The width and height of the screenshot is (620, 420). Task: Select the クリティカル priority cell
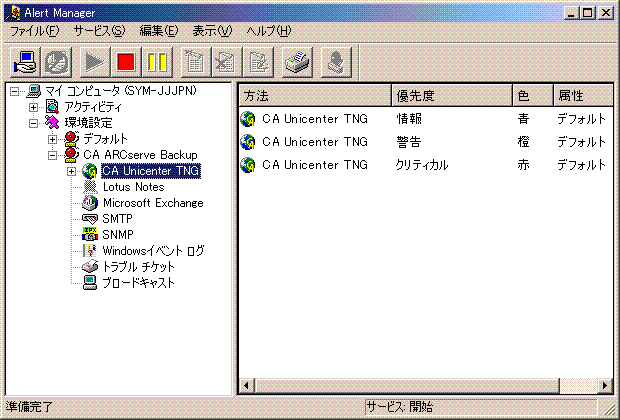422,165
